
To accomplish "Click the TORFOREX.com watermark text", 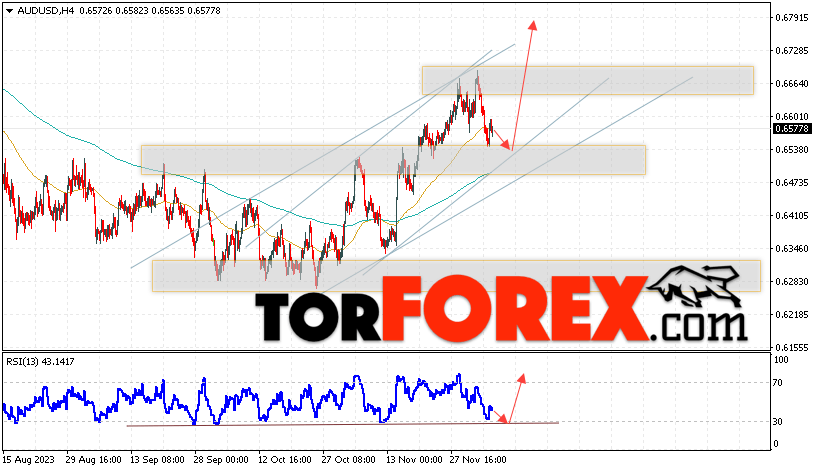I will (x=500, y=309).
